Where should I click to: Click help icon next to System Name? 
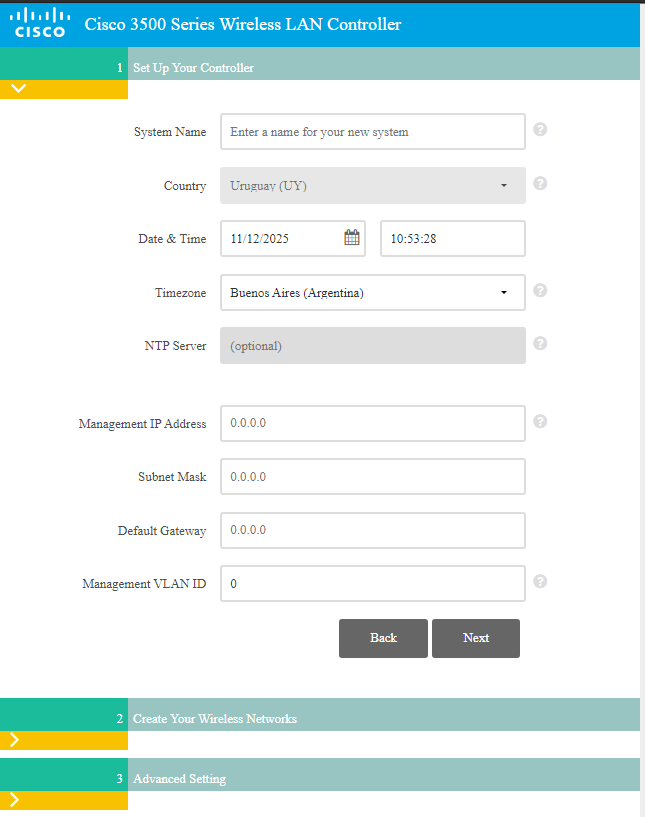(x=540, y=130)
